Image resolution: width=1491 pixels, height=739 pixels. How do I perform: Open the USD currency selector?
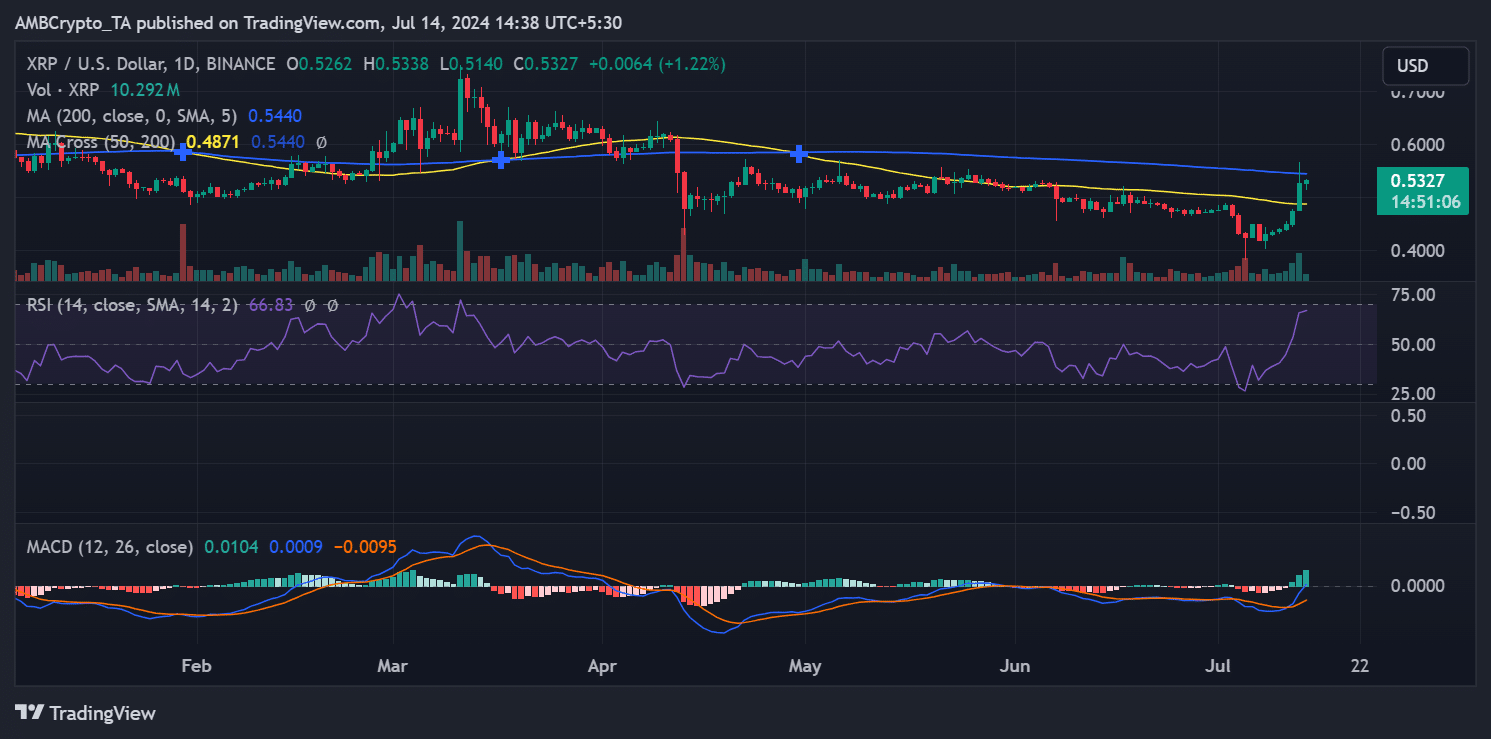[x=1425, y=66]
